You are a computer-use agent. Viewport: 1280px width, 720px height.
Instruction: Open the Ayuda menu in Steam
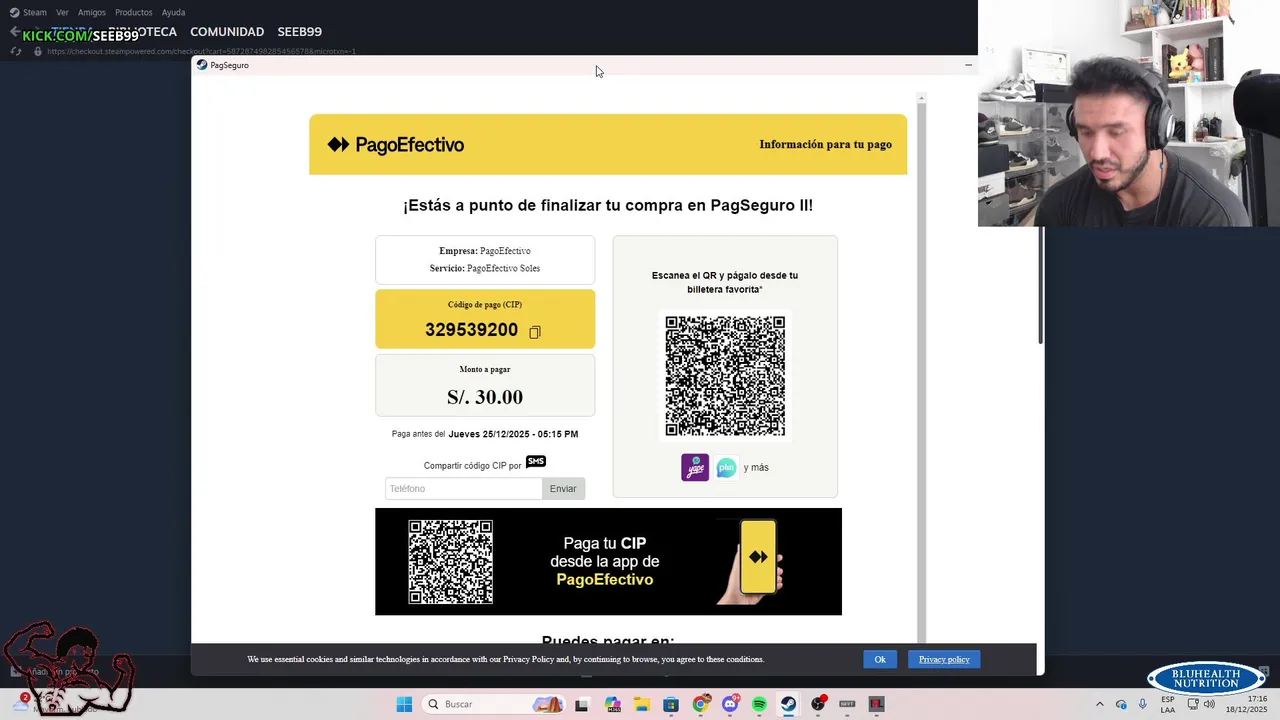click(173, 12)
